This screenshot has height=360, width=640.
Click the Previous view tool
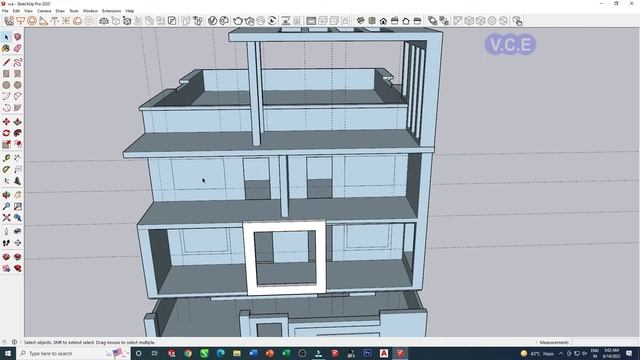tap(18, 218)
